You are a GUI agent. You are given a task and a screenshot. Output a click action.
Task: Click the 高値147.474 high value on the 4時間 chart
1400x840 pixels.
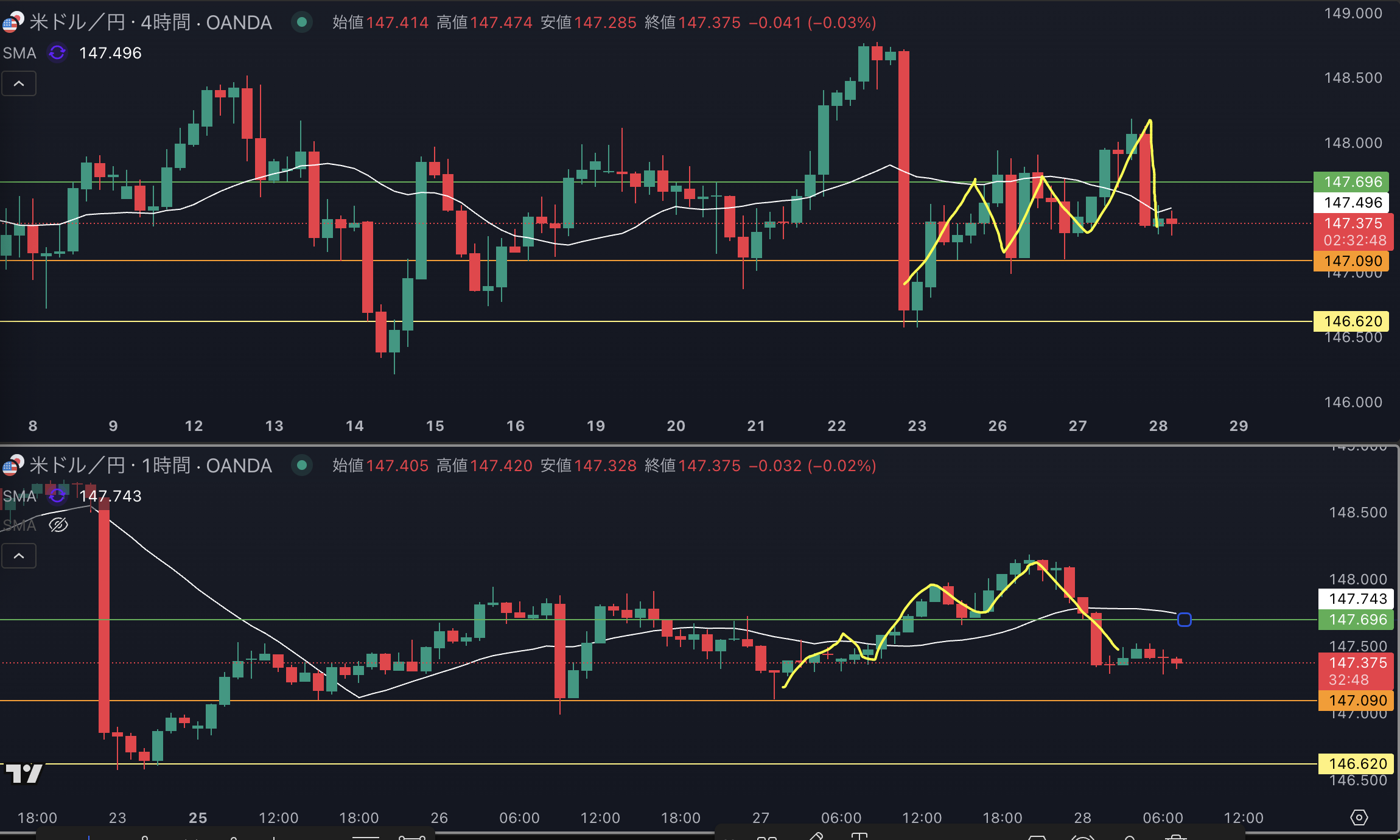click(x=485, y=23)
